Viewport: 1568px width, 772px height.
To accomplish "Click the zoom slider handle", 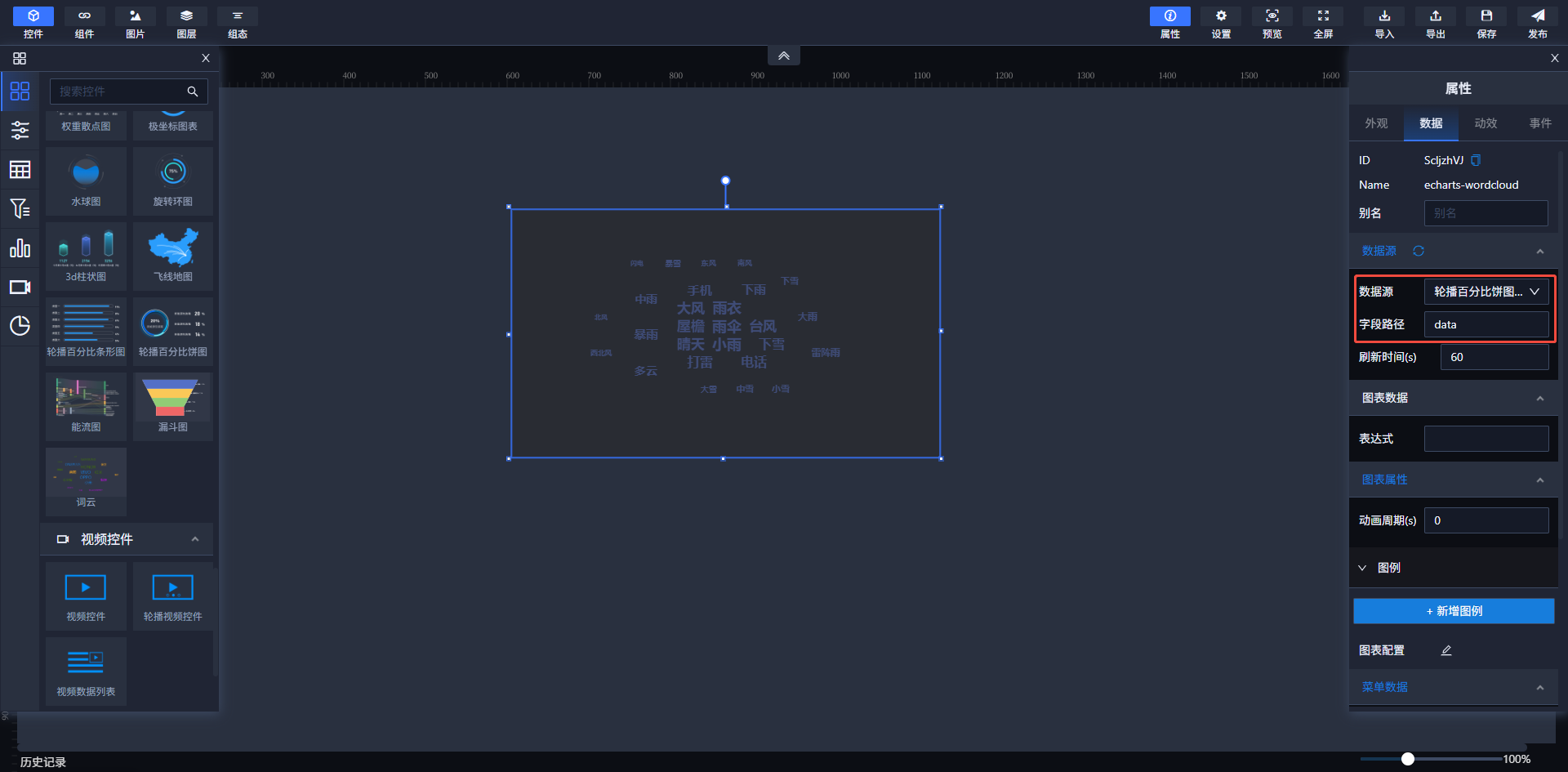I will pos(1407,759).
